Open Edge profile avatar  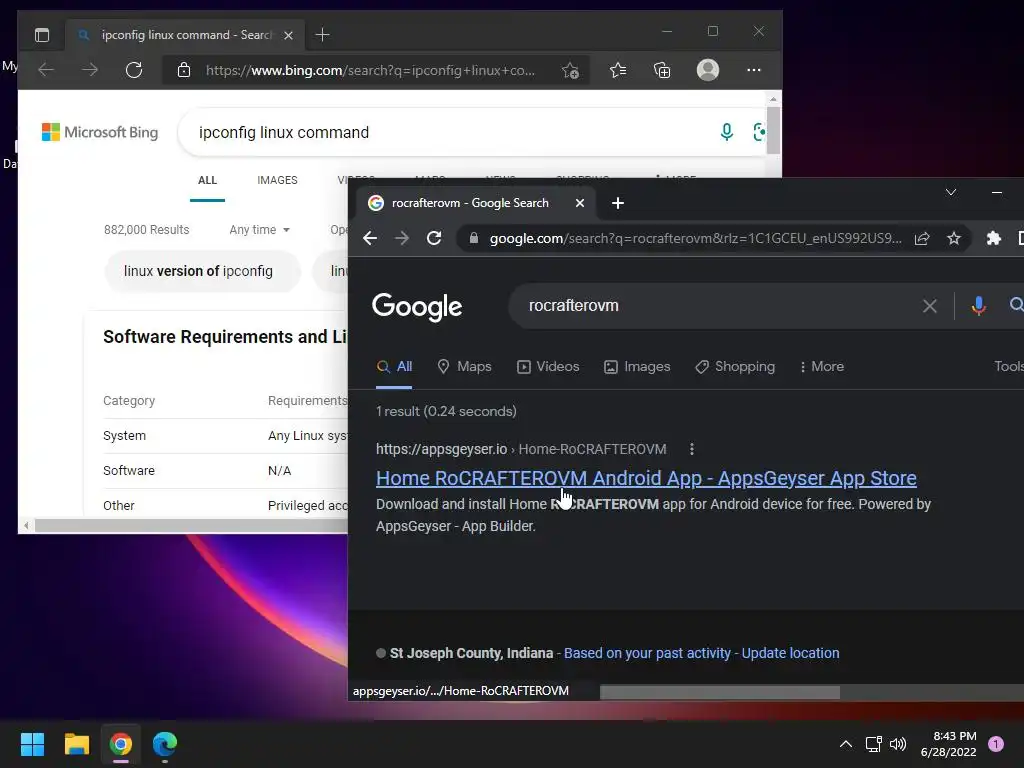pyautogui.click(x=708, y=70)
